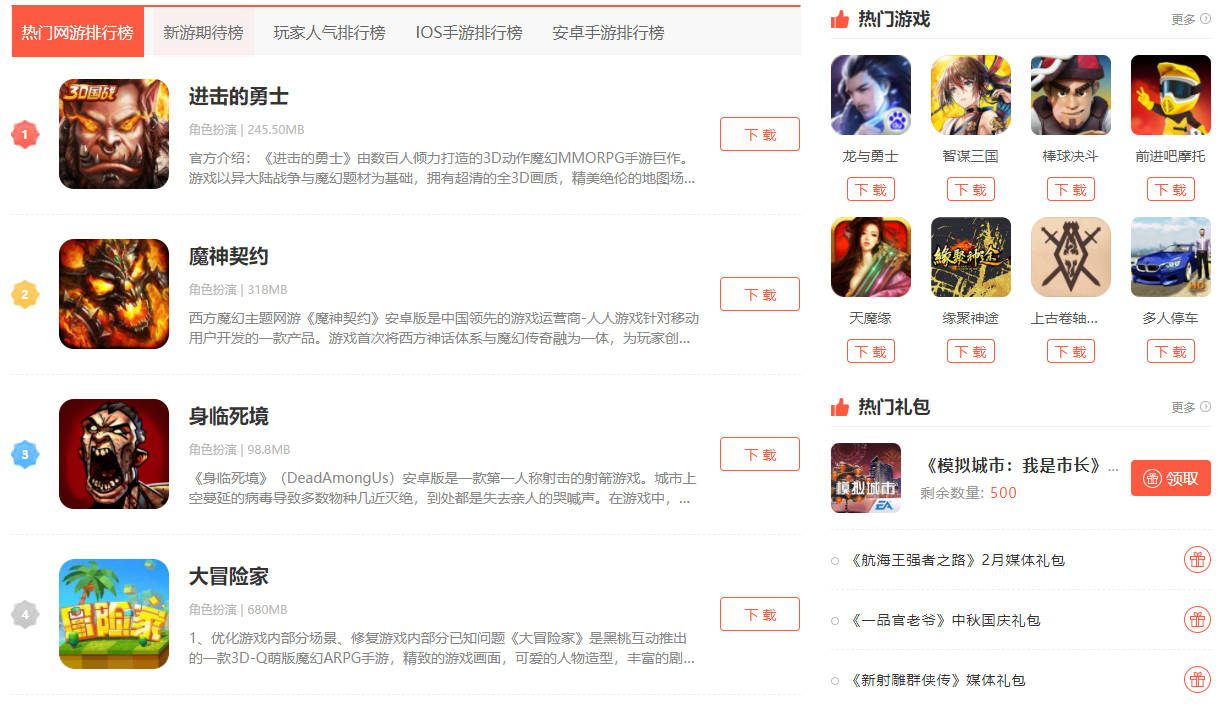This screenshot has width=1230, height=706.
Task: Expand 更多 next to 热门游戏
Action: [x=1190, y=19]
